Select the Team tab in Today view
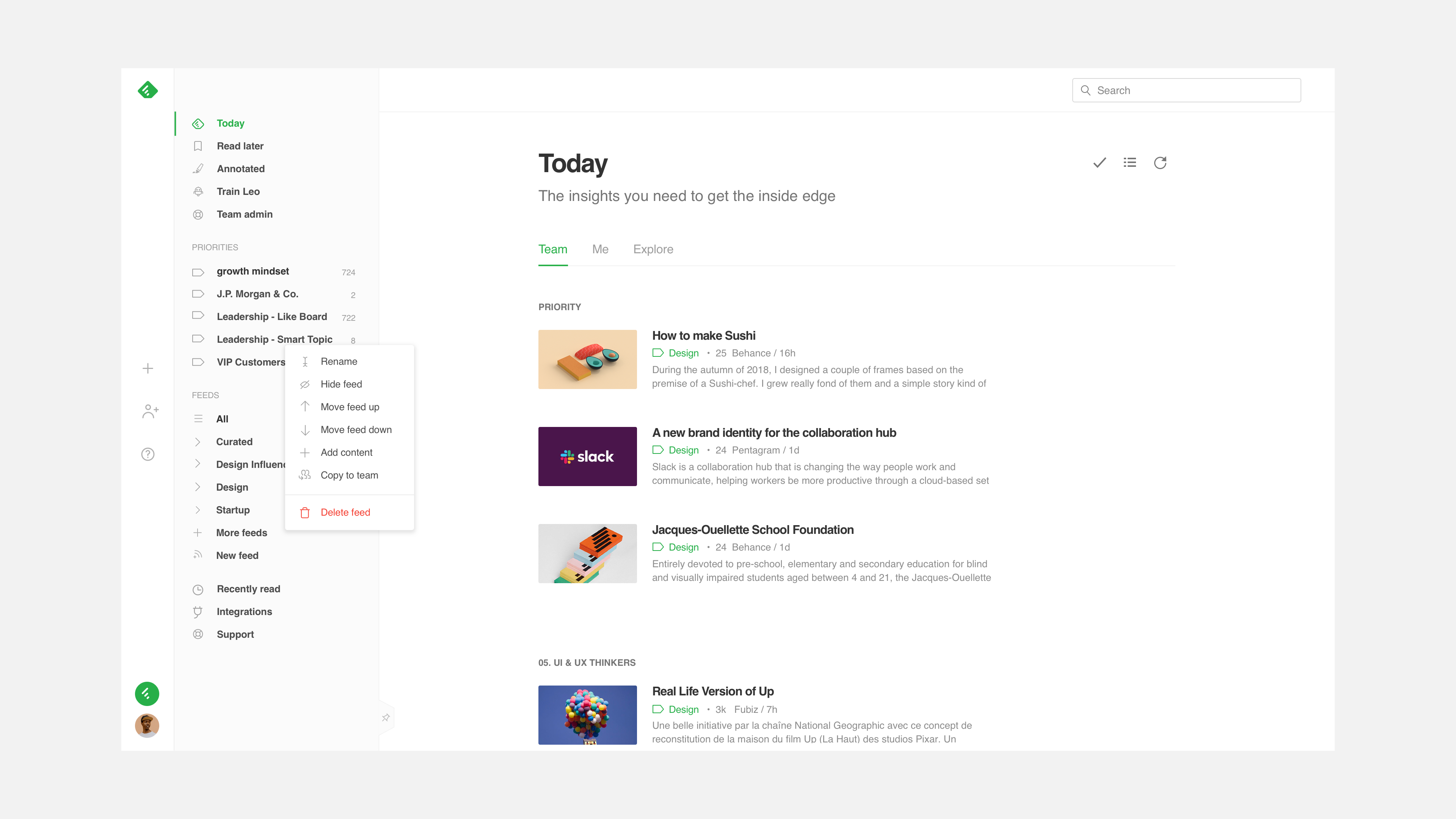This screenshot has width=1456, height=819. 552,249
